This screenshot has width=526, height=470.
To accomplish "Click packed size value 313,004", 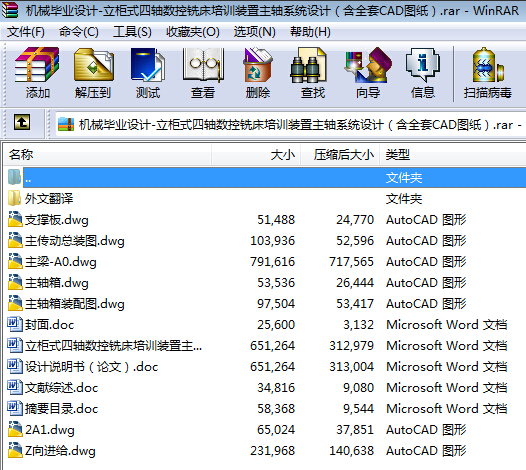I will [x=351, y=367].
